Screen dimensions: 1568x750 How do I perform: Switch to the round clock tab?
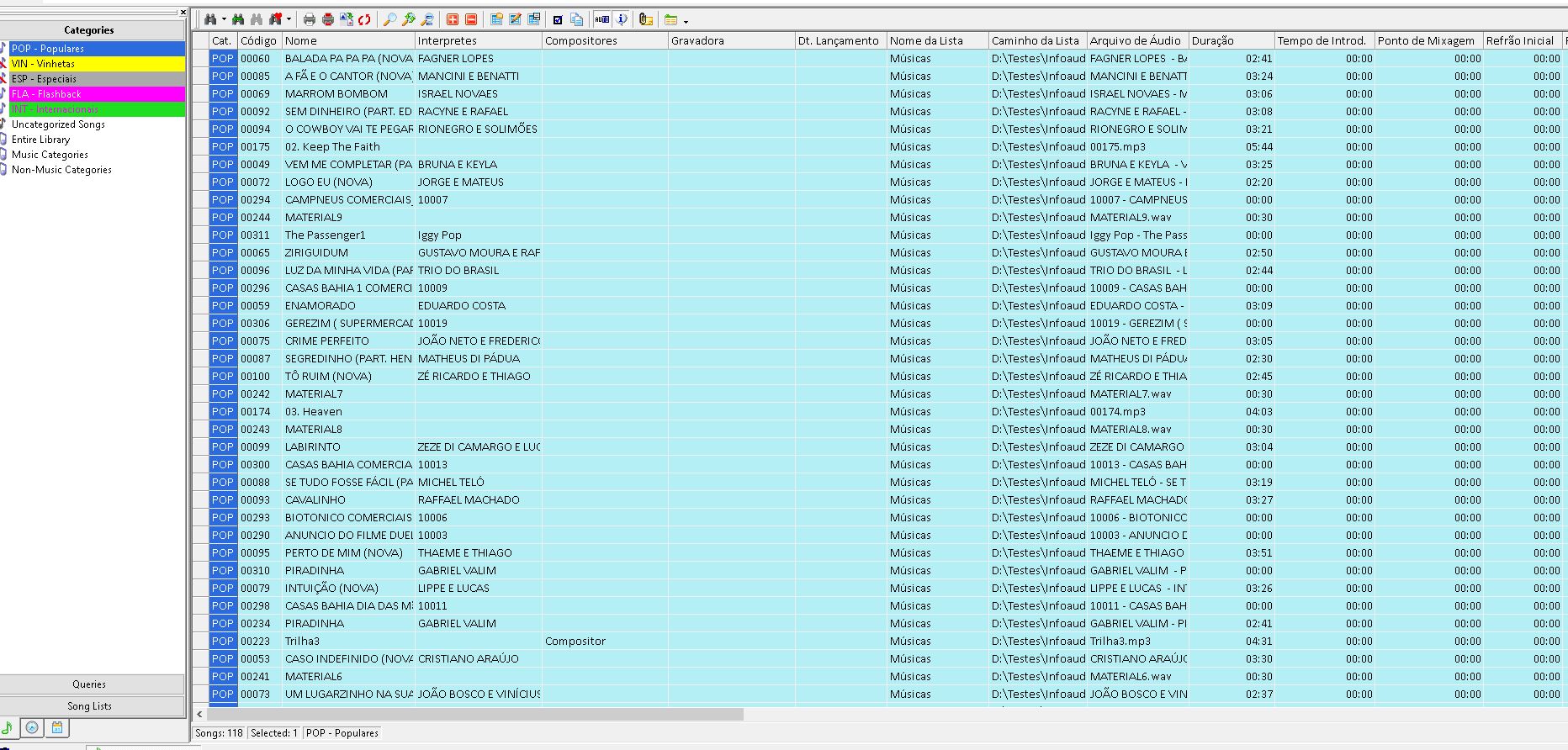[32, 728]
